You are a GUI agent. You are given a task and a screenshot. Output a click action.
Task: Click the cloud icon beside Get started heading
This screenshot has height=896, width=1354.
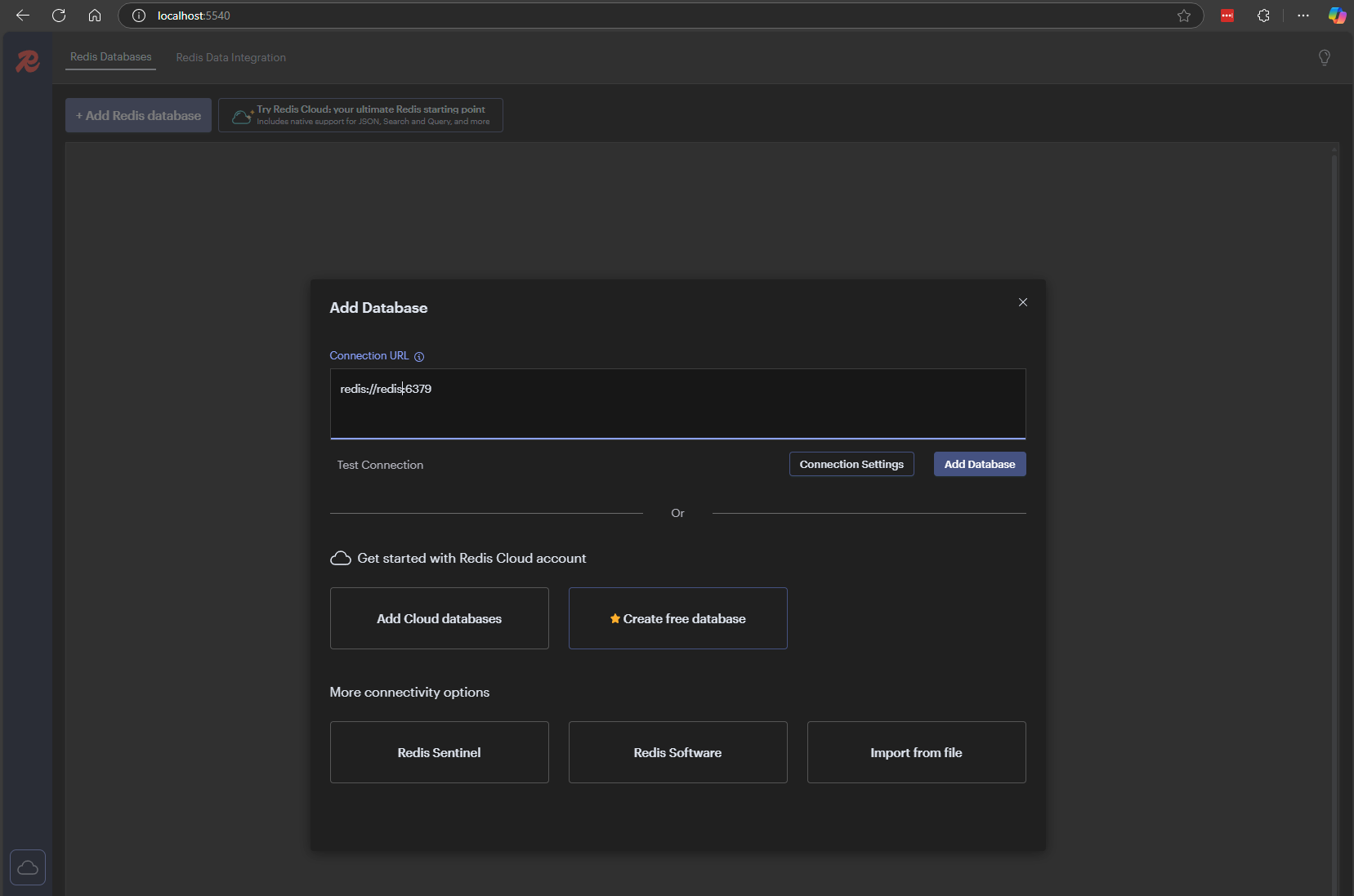[341, 559]
